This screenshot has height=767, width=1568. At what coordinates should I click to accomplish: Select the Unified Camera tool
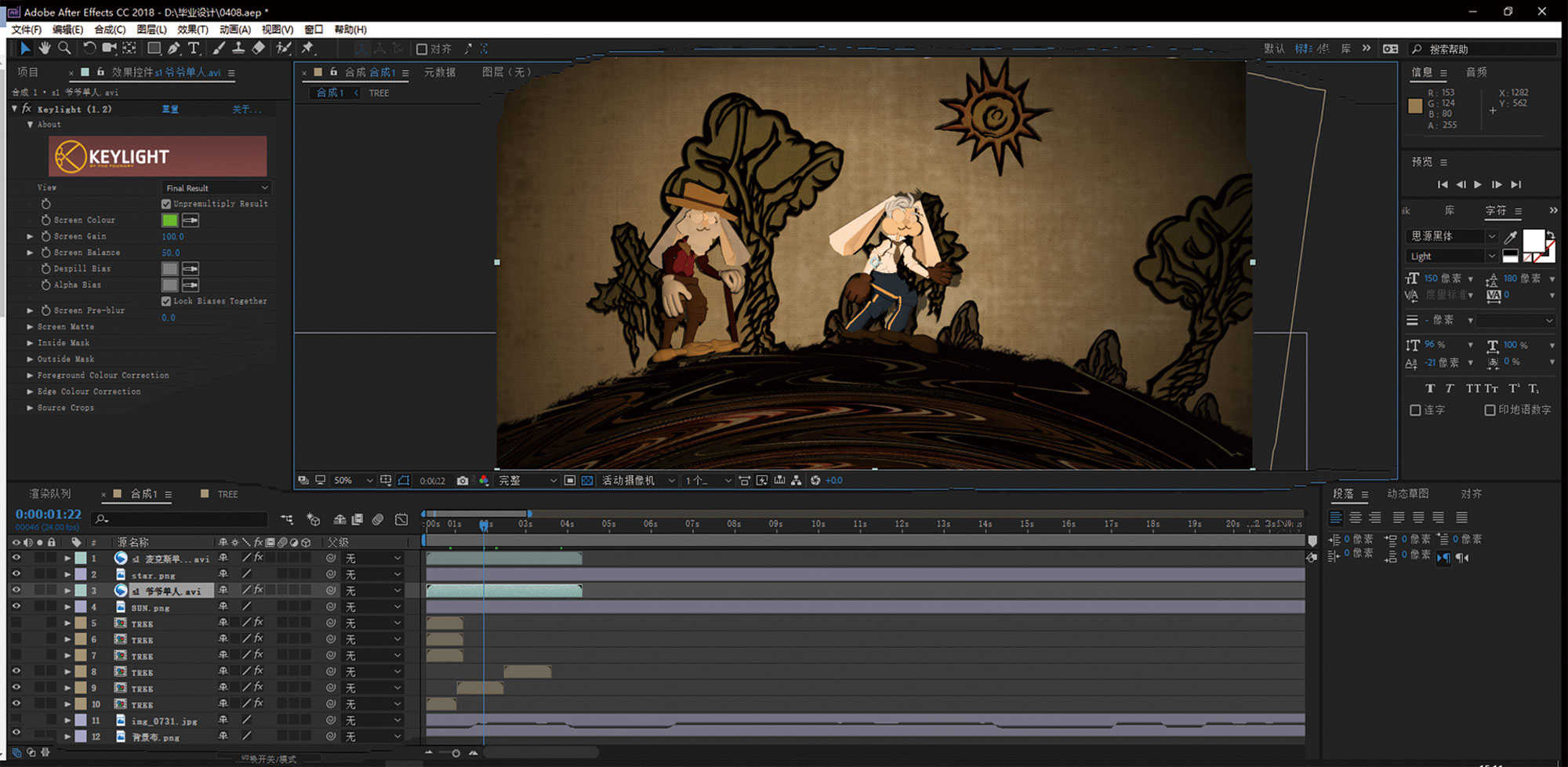(109, 49)
